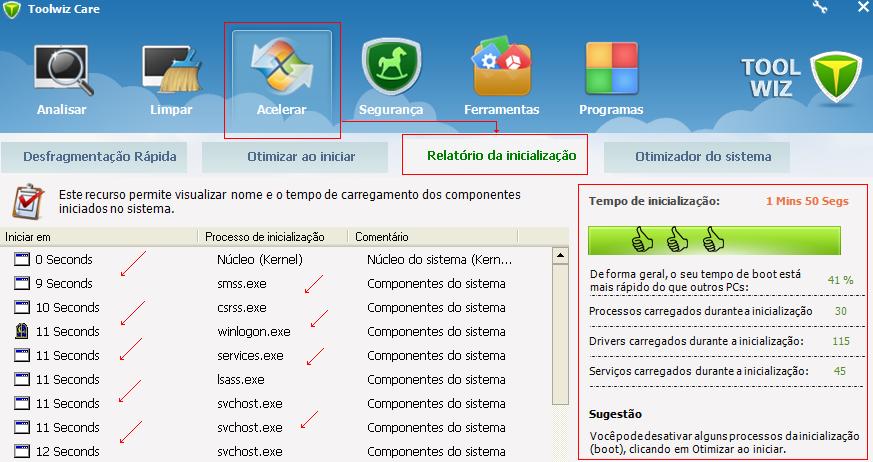Image resolution: width=873 pixels, height=462 pixels.
Task: Click the 9 Seconds start time cell
Action: tap(64, 283)
